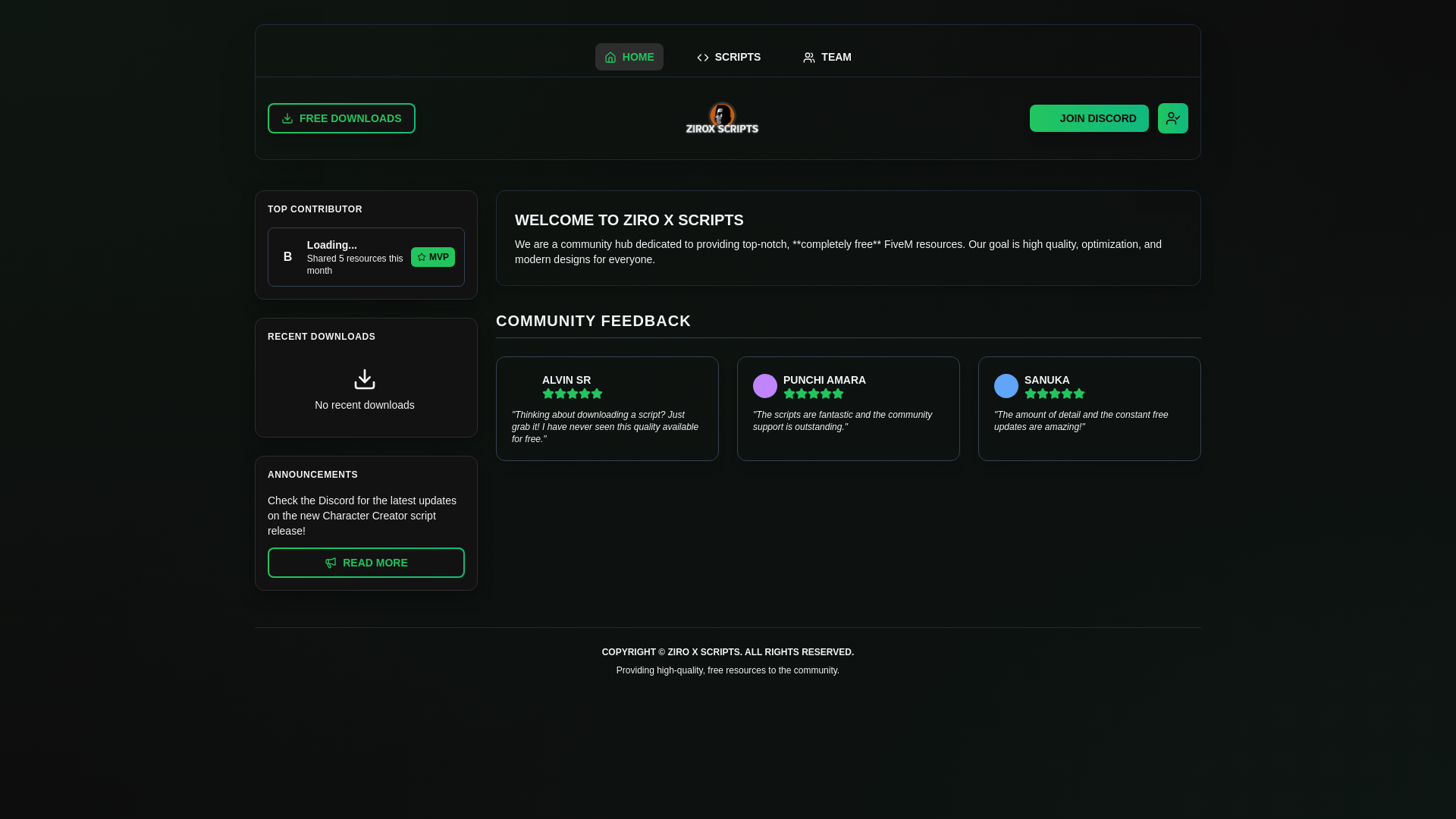Viewport: 1456px width, 819px height.
Task: Click the recent downloads tray icon
Action: point(365,379)
